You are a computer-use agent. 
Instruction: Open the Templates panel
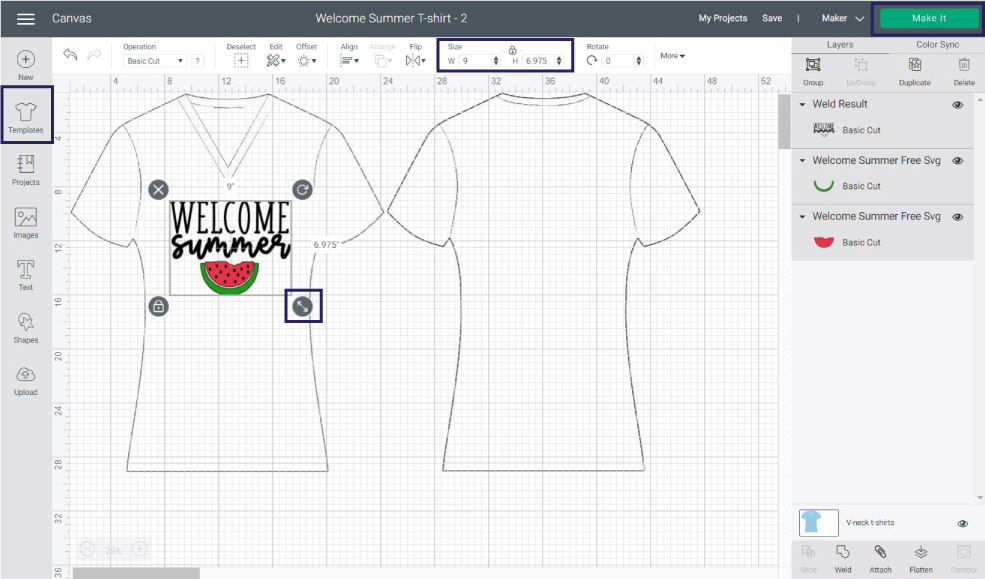(x=26, y=115)
